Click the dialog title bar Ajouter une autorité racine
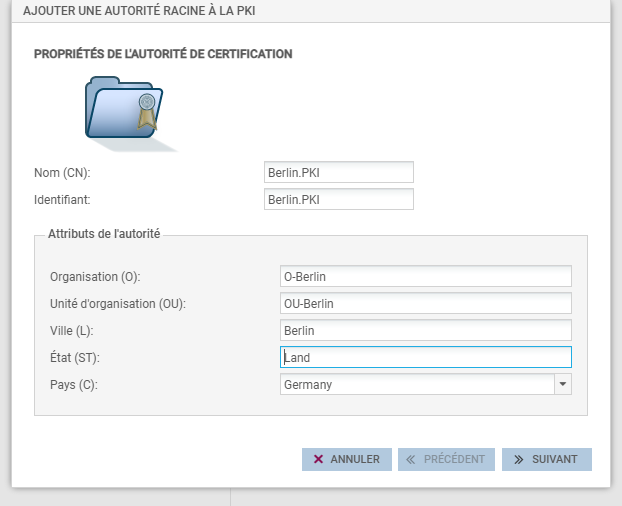This screenshot has height=506, width=622. tap(139, 11)
